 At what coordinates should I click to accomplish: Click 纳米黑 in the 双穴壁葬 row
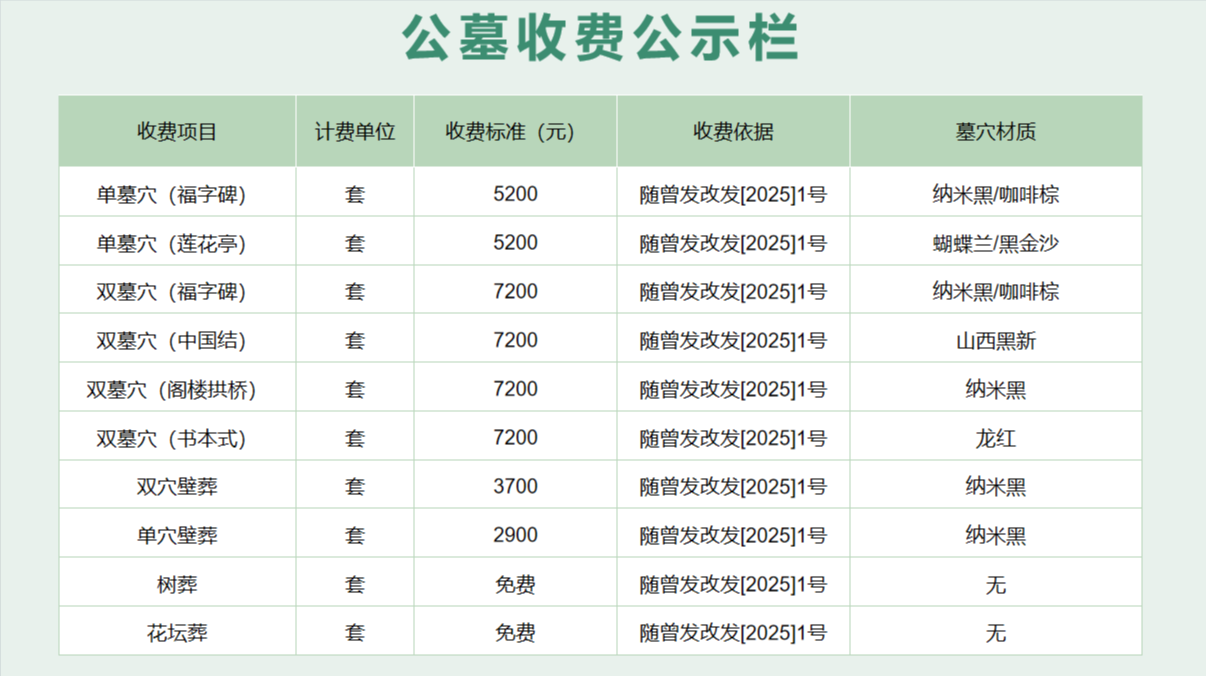tap(996, 485)
